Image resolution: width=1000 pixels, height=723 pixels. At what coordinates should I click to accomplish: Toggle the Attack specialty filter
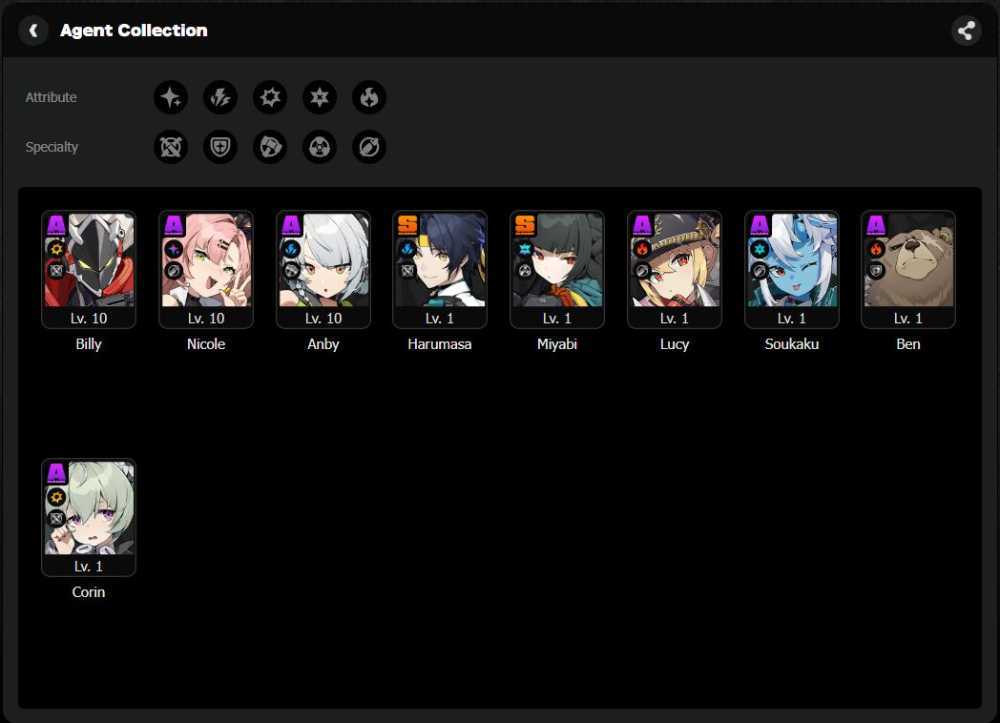[x=171, y=147]
